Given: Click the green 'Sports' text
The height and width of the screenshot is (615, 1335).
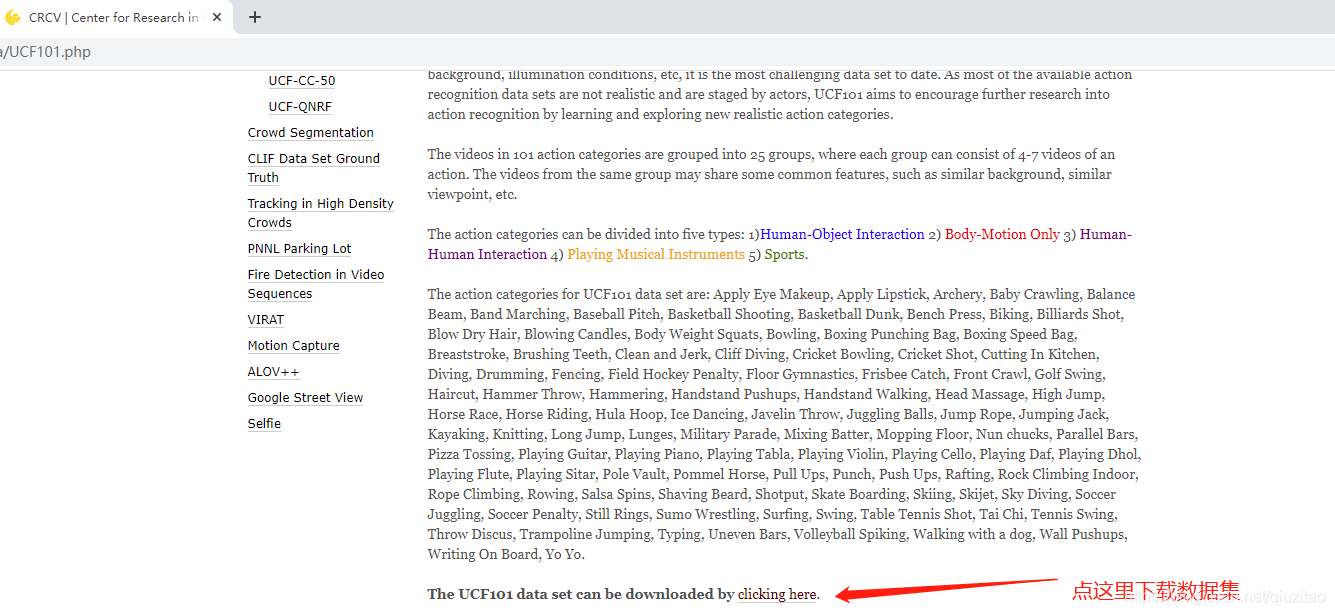Looking at the screenshot, I should [785, 254].
